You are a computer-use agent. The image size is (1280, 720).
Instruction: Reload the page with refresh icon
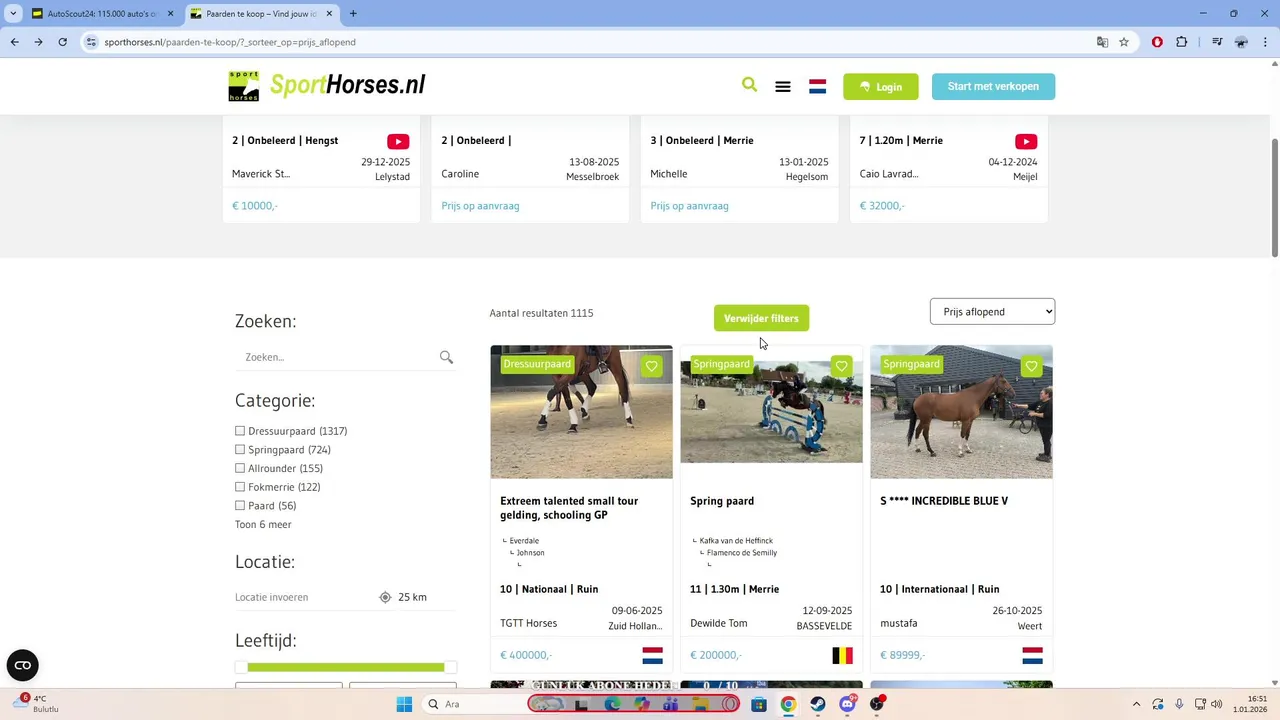point(62,42)
